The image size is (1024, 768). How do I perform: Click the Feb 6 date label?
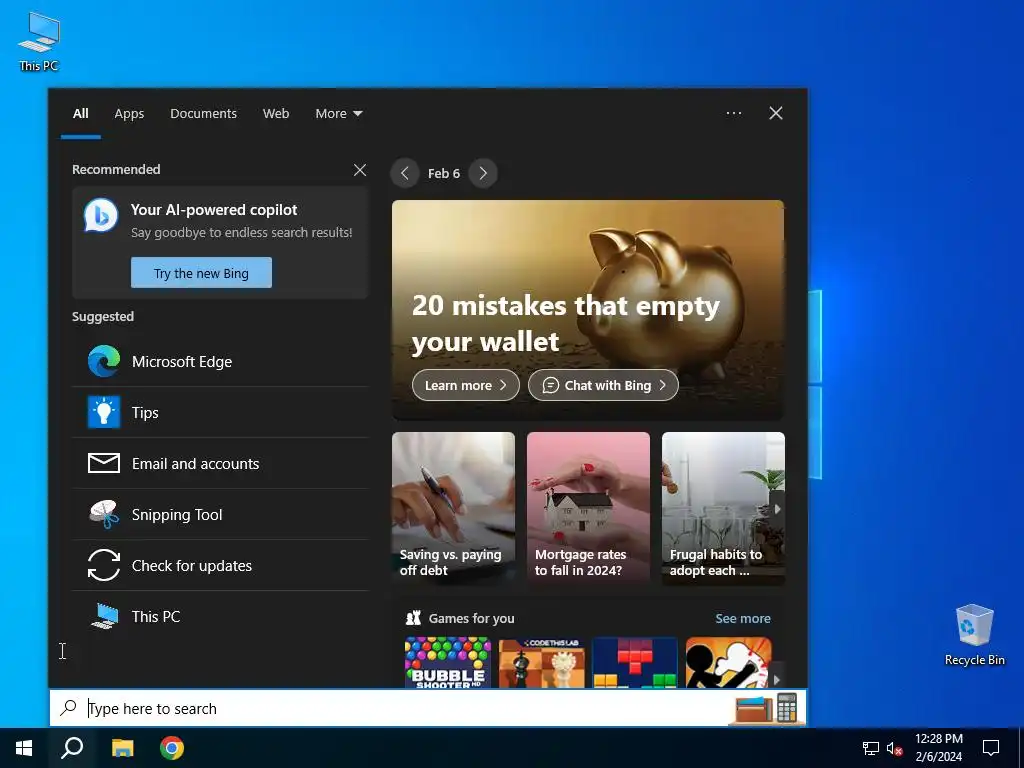444,173
